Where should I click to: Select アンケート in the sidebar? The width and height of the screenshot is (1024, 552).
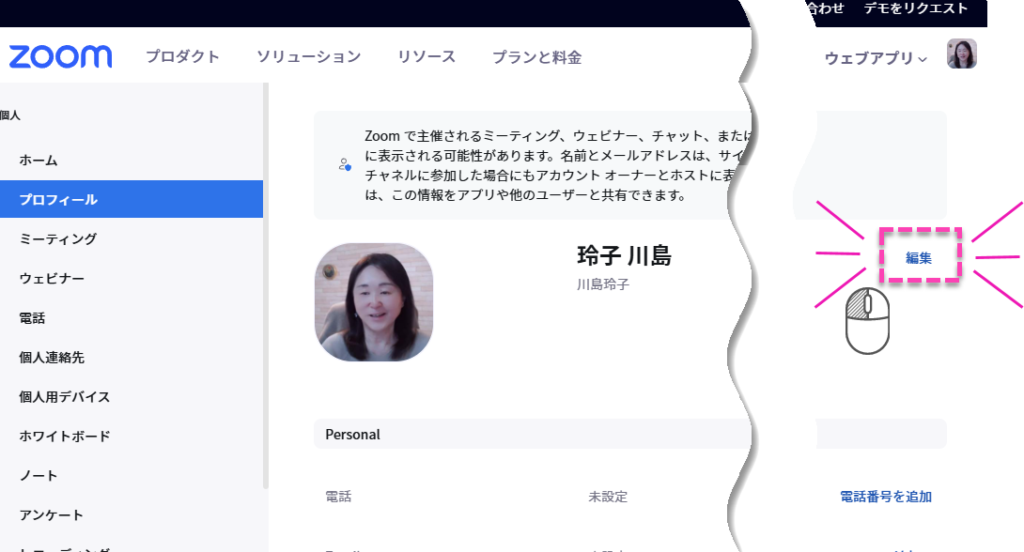tap(51, 515)
